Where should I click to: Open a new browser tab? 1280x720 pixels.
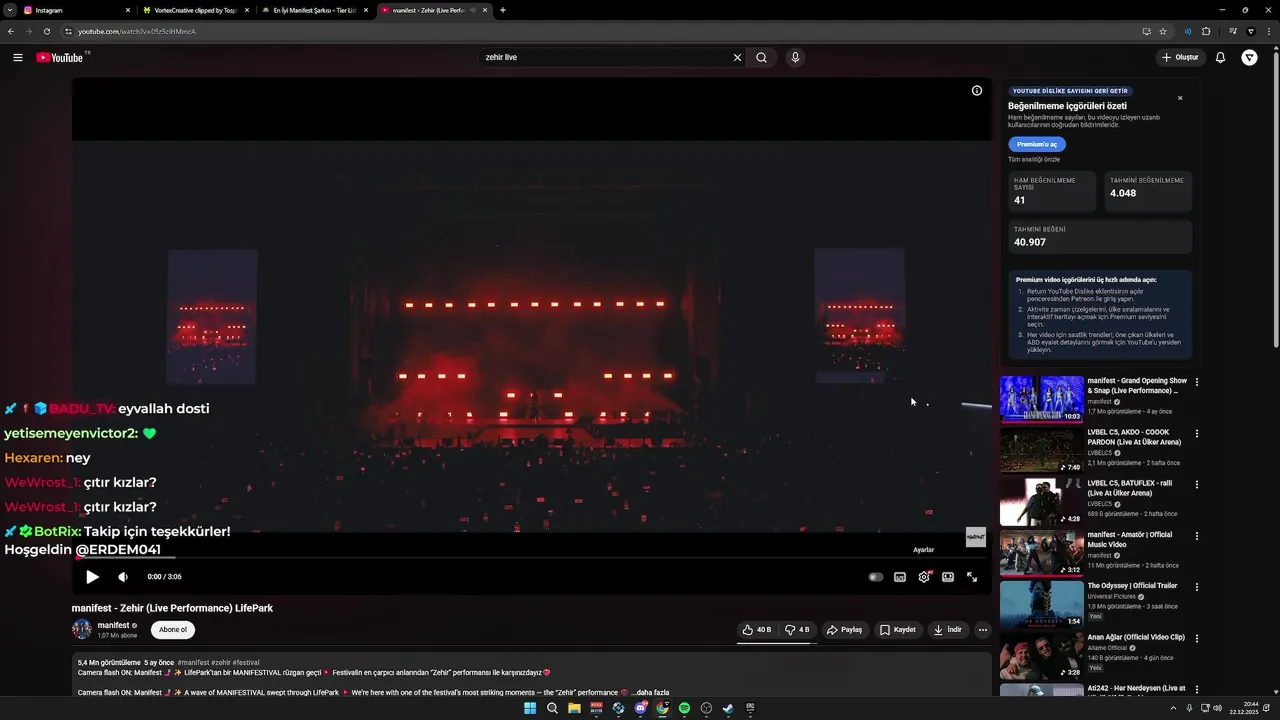[502, 10]
